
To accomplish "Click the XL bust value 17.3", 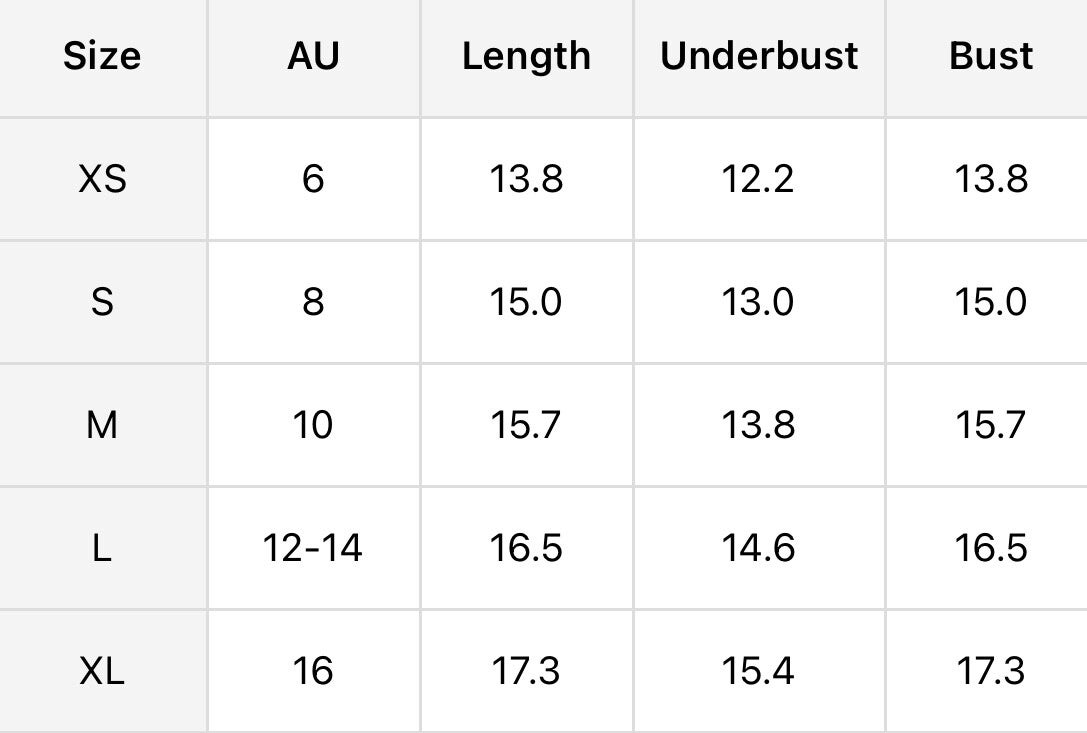I will [x=991, y=671].
